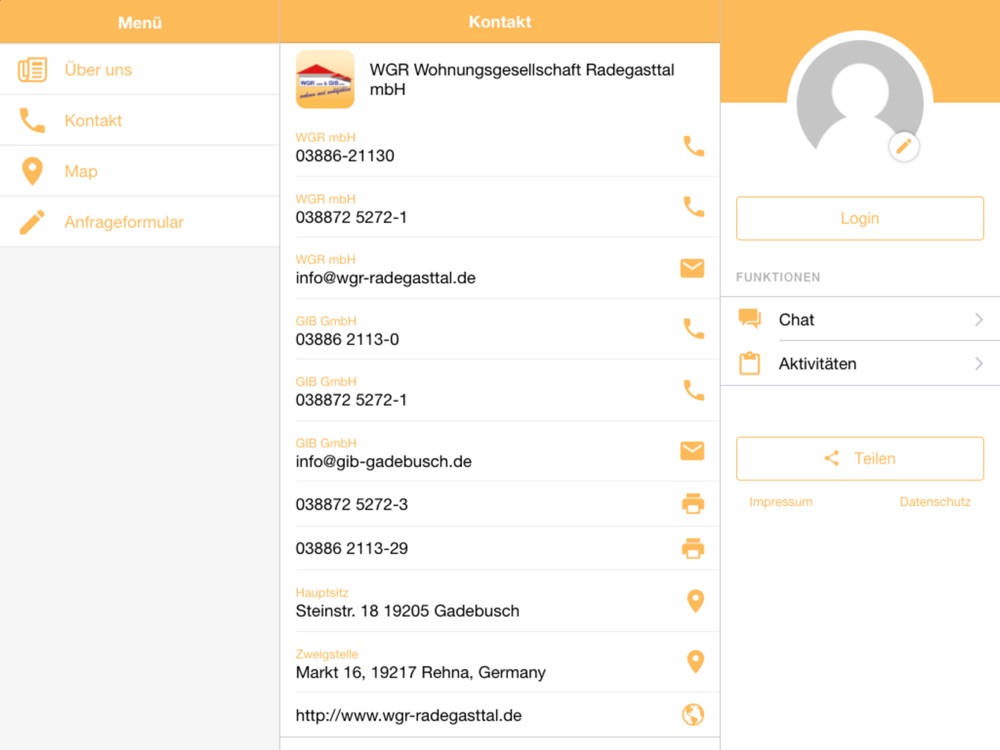Open the link http://www.wgr-radegasttal.de
This screenshot has width=1000, height=750.
tap(409, 716)
